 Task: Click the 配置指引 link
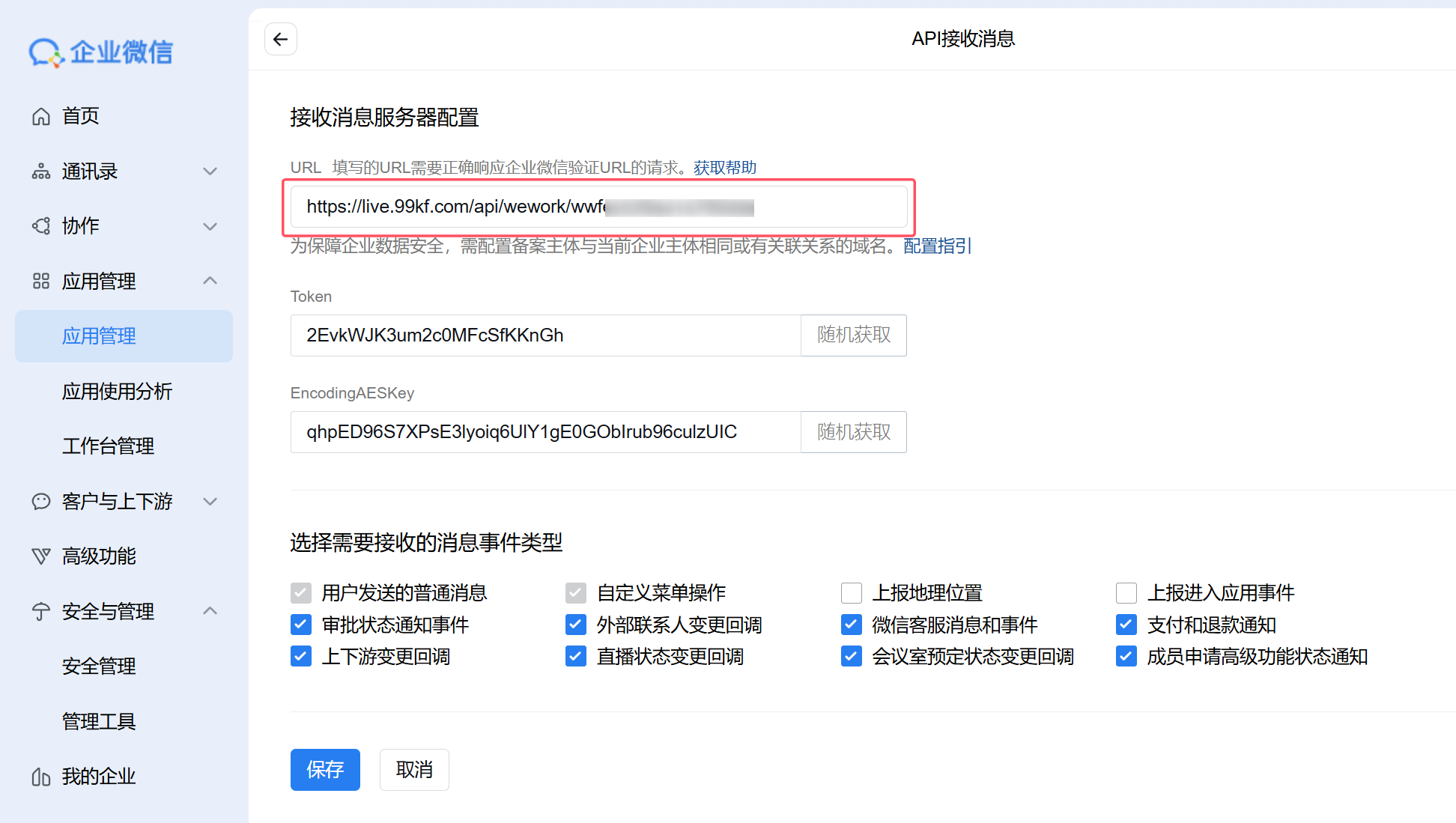(x=937, y=246)
